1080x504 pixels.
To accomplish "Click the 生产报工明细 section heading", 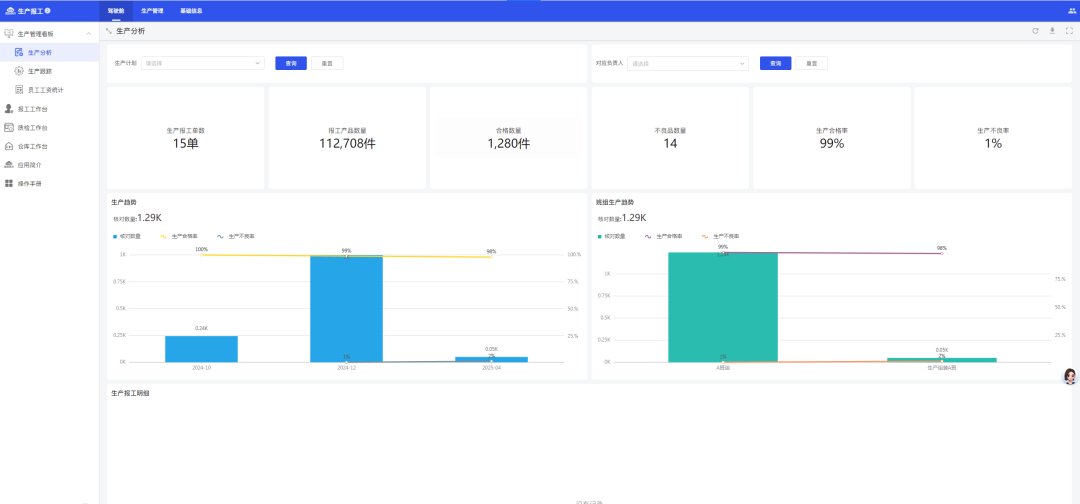I will (130, 393).
